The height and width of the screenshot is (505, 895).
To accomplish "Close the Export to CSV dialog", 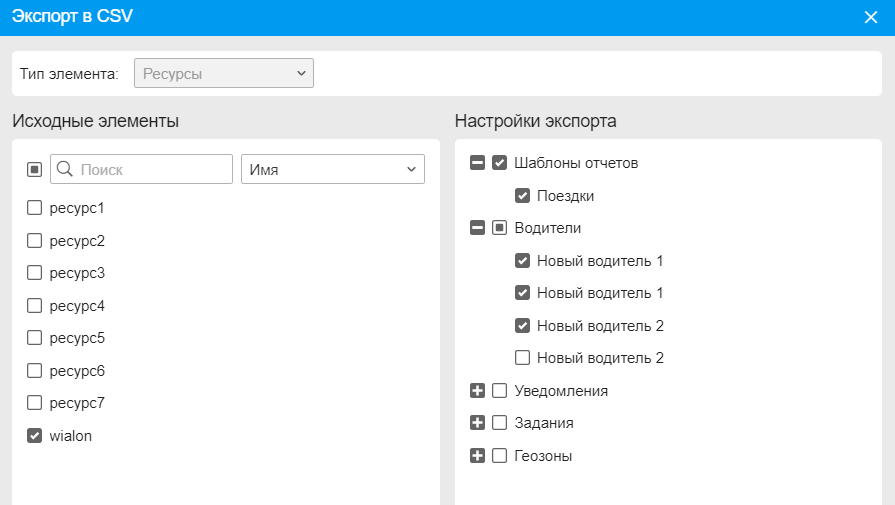I will click(870, 16).
